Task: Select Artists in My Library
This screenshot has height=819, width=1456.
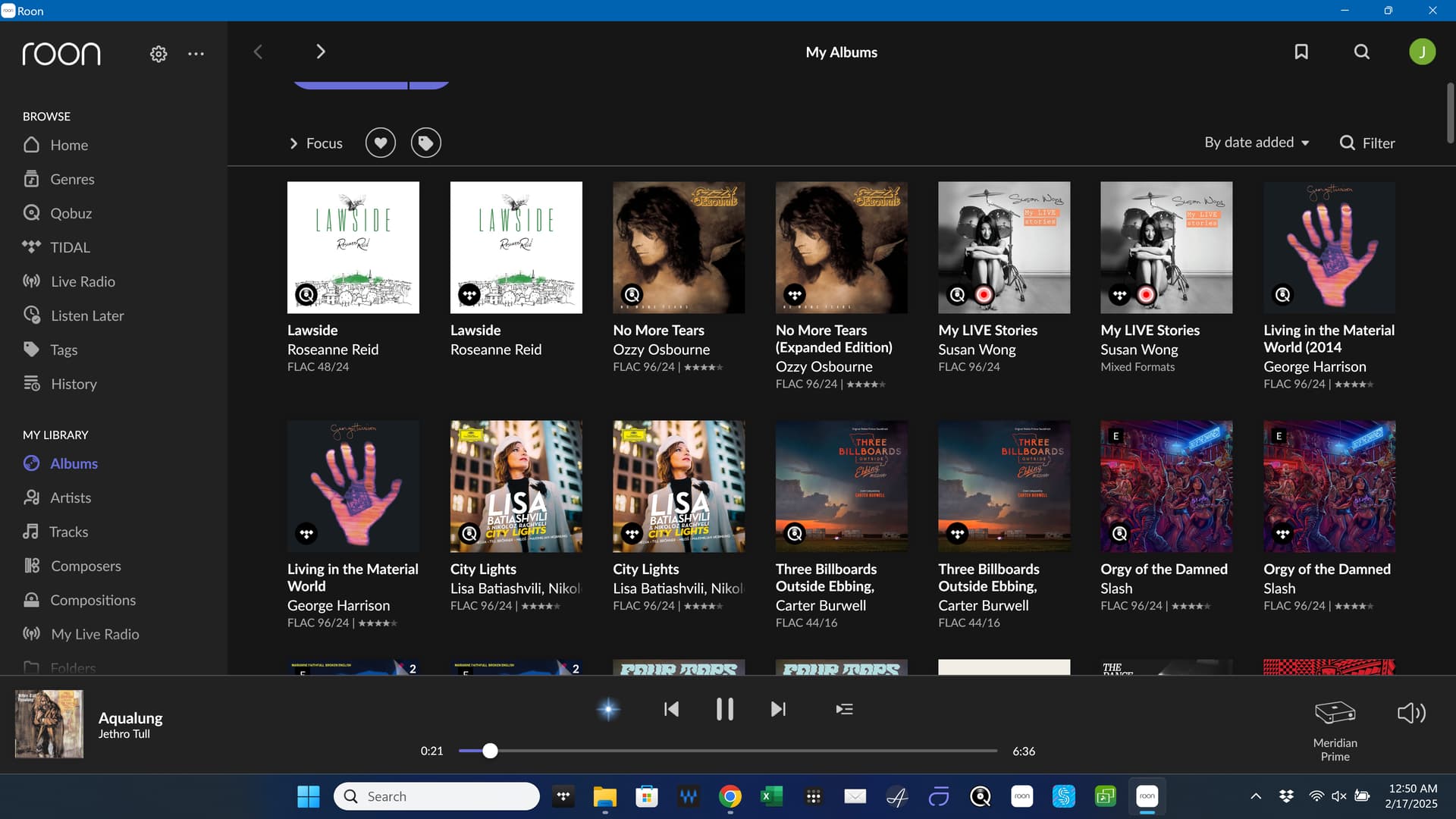Action: point(57,497)
